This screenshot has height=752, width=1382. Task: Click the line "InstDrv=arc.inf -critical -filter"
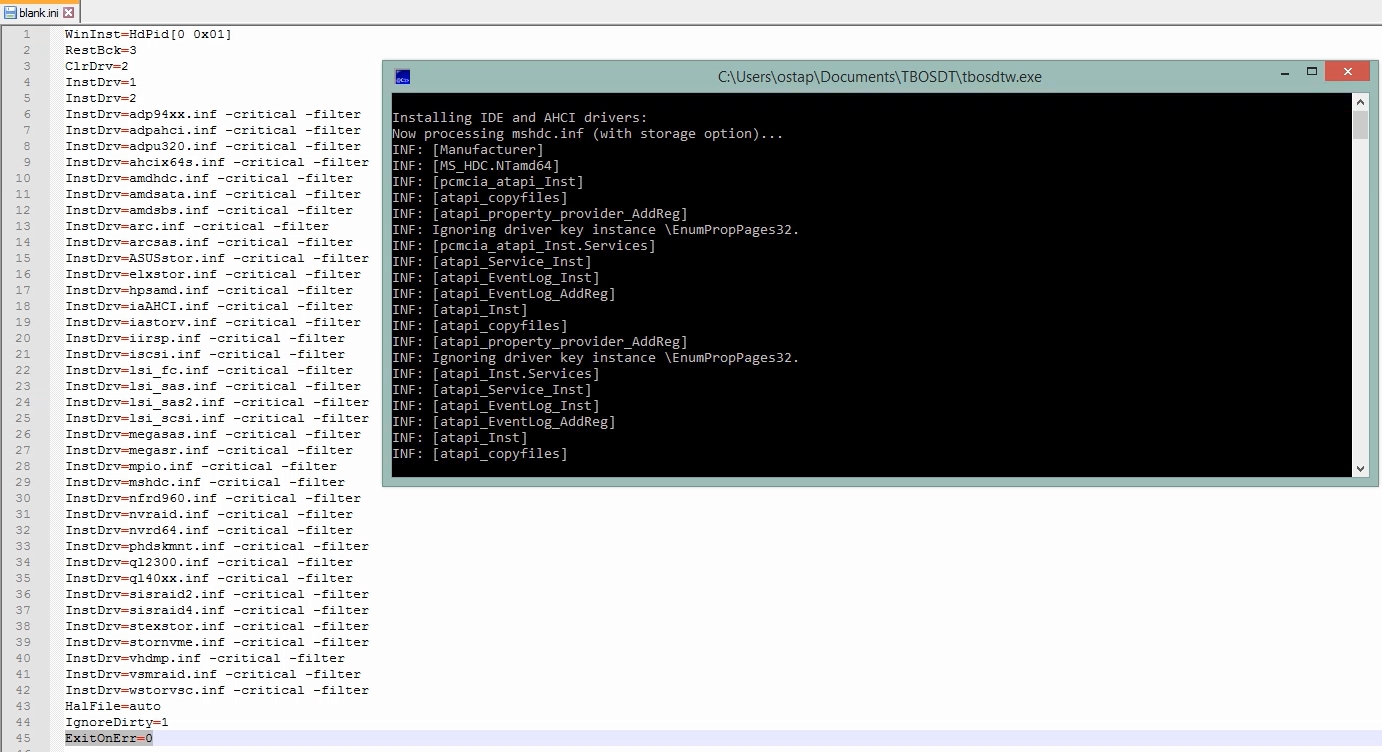click(197, 226)
